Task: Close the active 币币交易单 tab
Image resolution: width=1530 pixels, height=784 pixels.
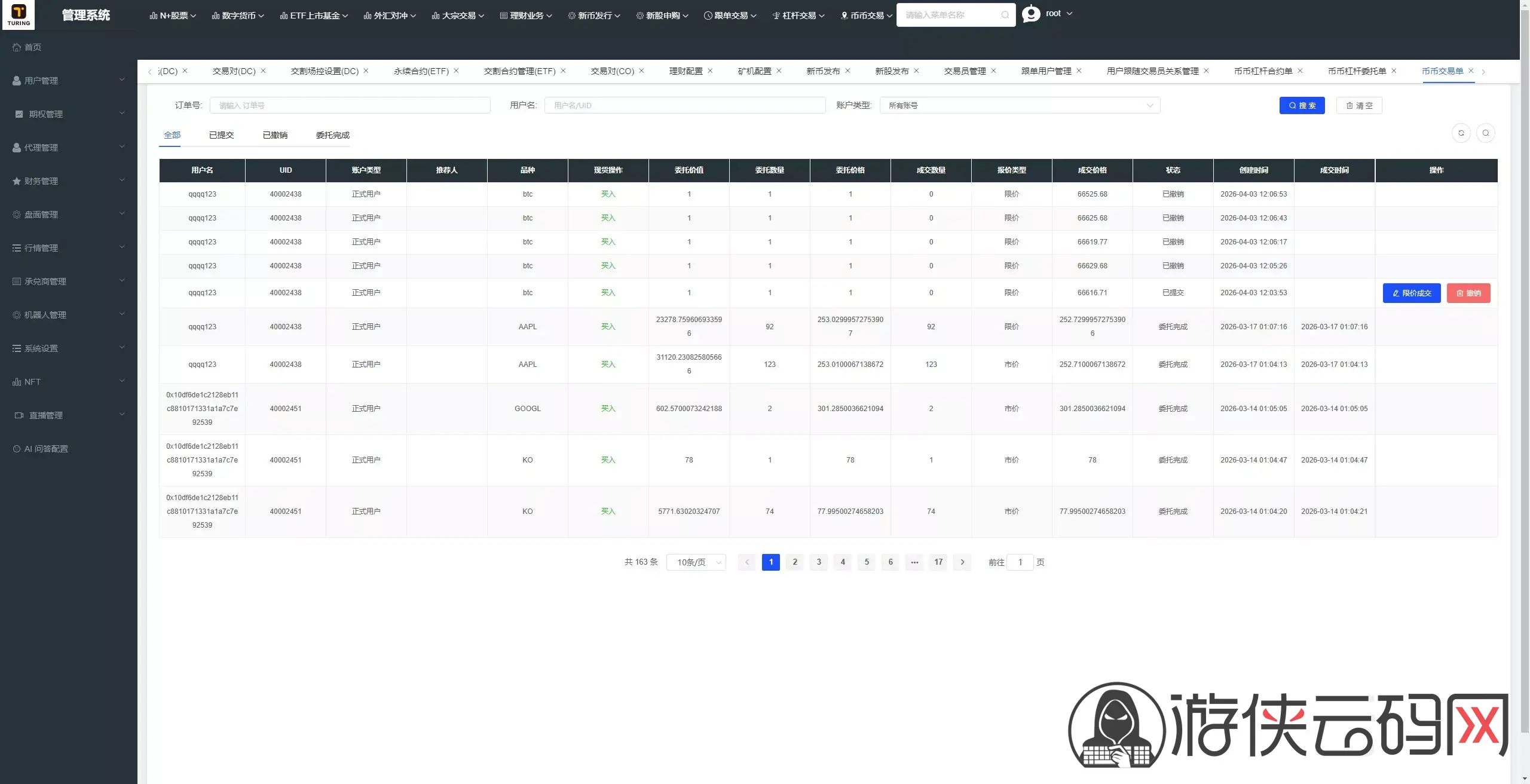Action: [1471, 71]
